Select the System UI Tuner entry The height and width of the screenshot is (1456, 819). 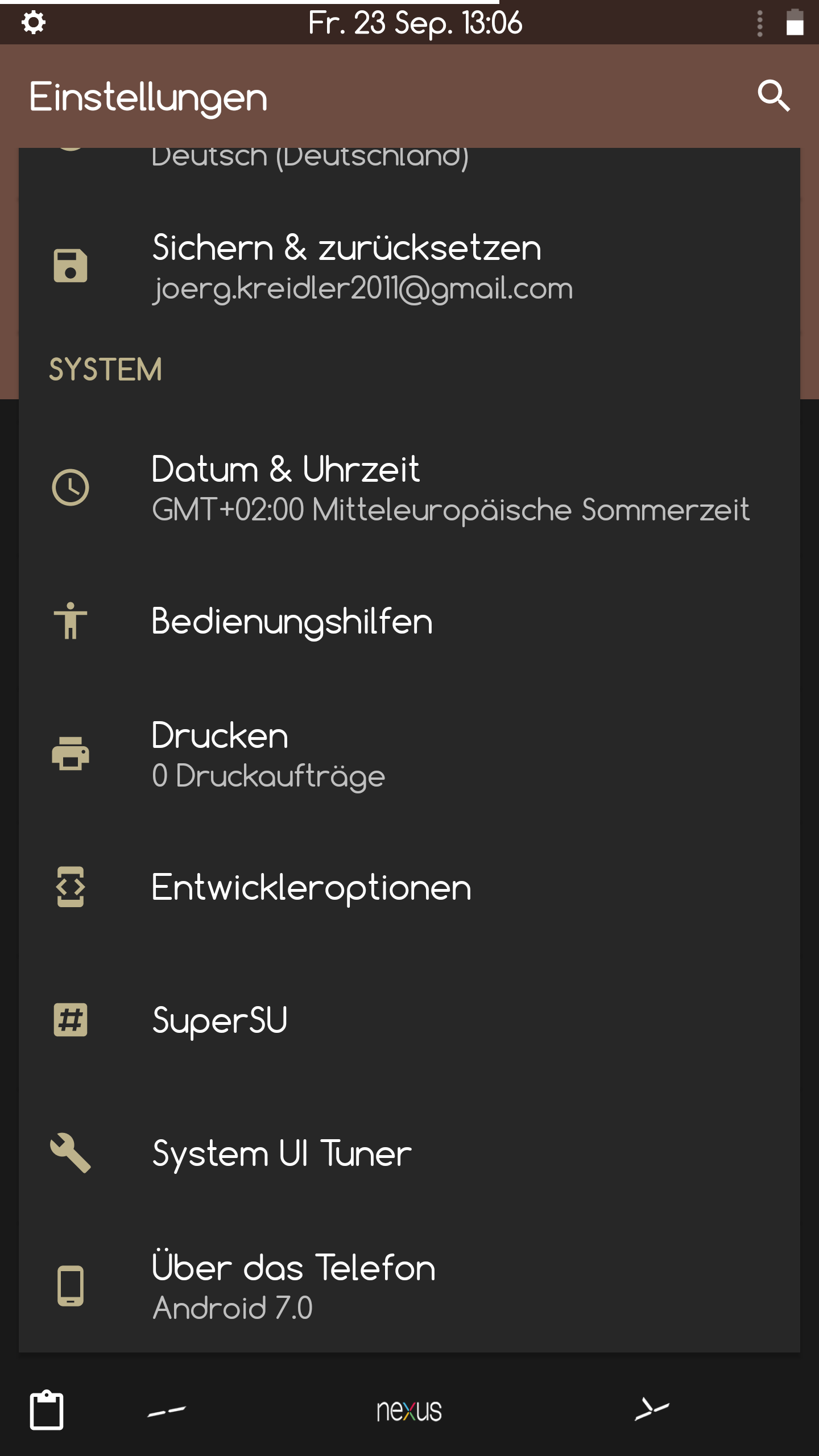(x=409, y=1153)
